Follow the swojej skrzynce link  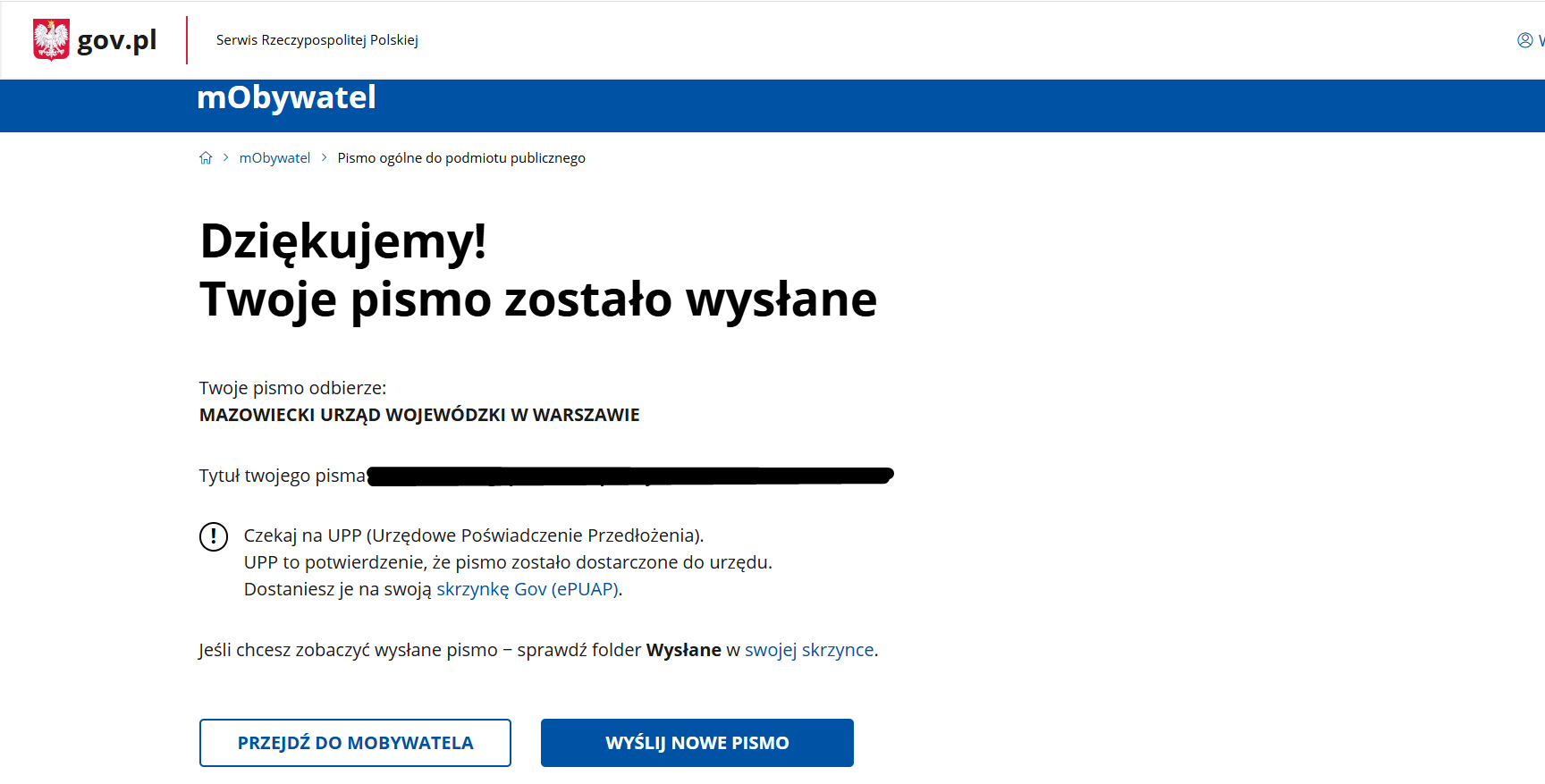click(808, 650)
